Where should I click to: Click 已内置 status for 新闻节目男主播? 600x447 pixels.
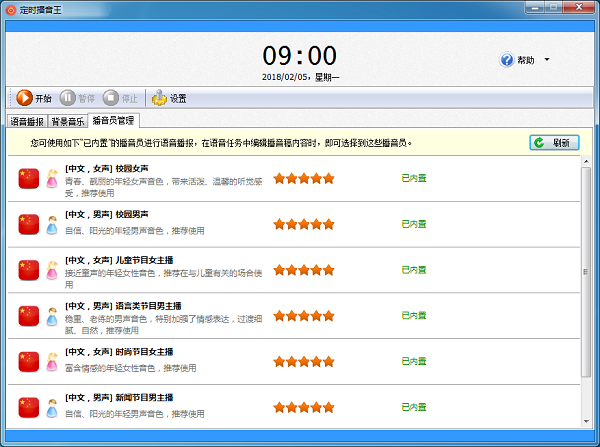pyautogui.click(x=414, y=407)
